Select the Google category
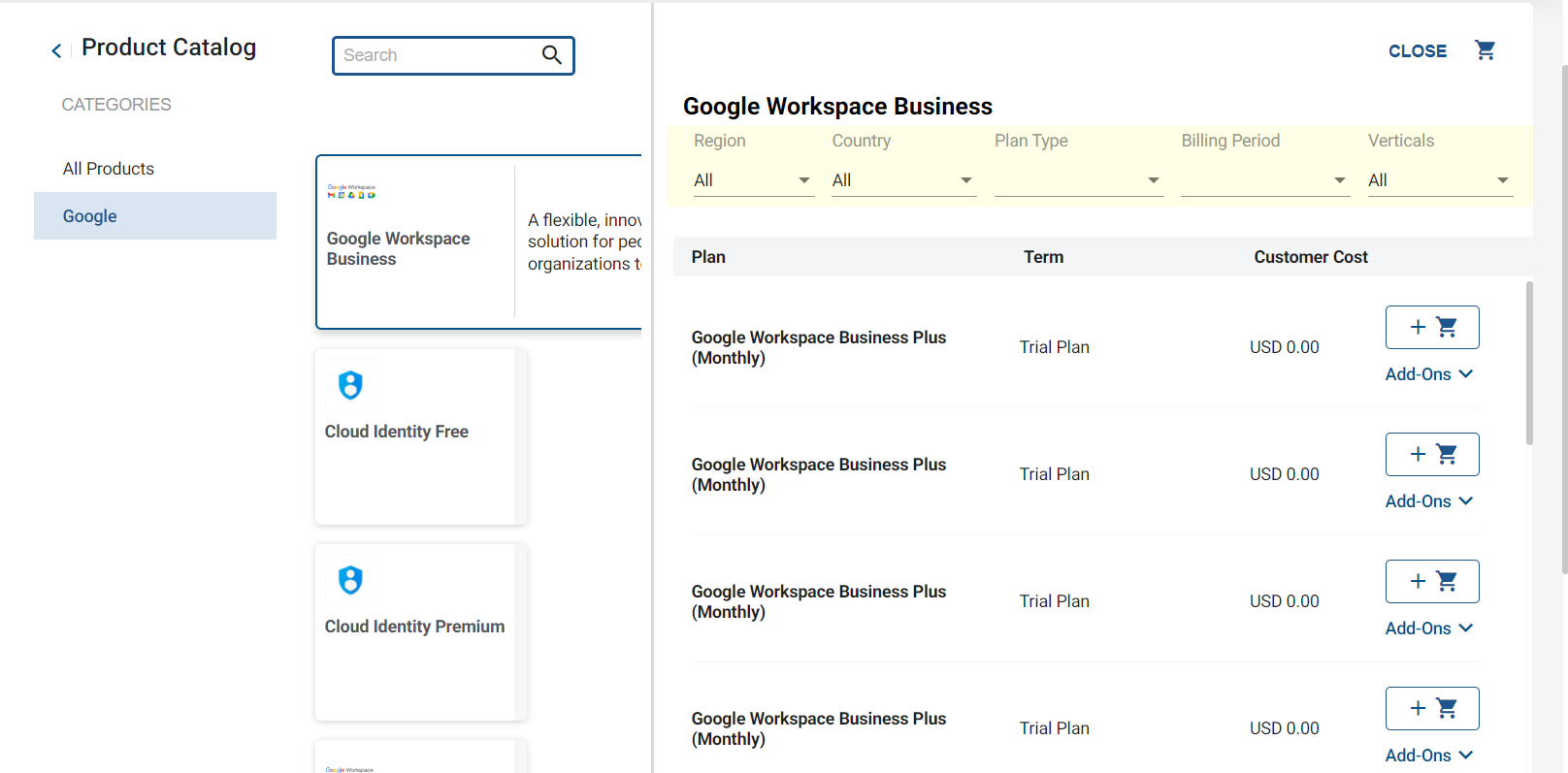The width and height of the screenshot is (1568, 773). (x=155, y=216)
